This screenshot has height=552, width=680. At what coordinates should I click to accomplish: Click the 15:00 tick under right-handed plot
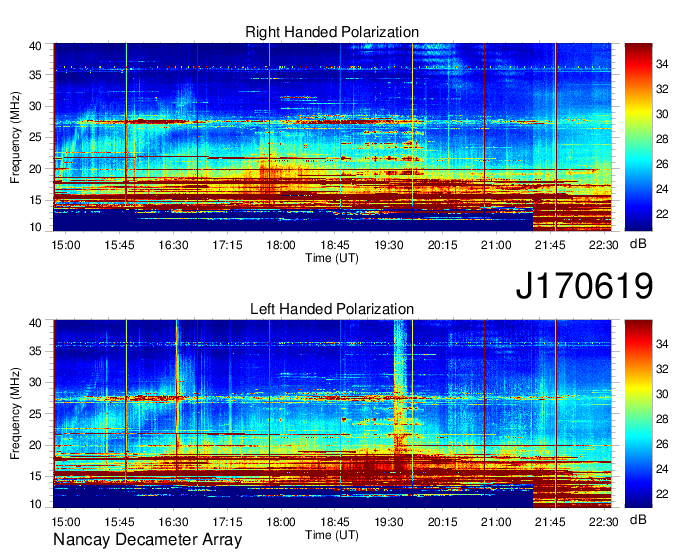(65, 245)
